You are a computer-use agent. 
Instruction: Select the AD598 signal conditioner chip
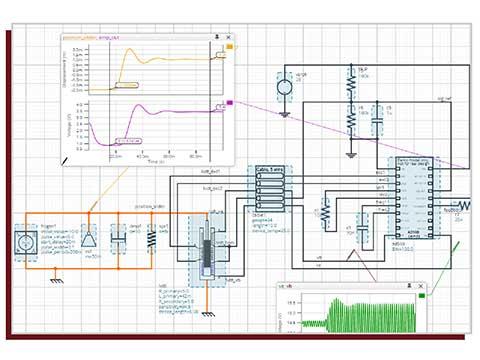pyautogui.click(x=414, y=198)
